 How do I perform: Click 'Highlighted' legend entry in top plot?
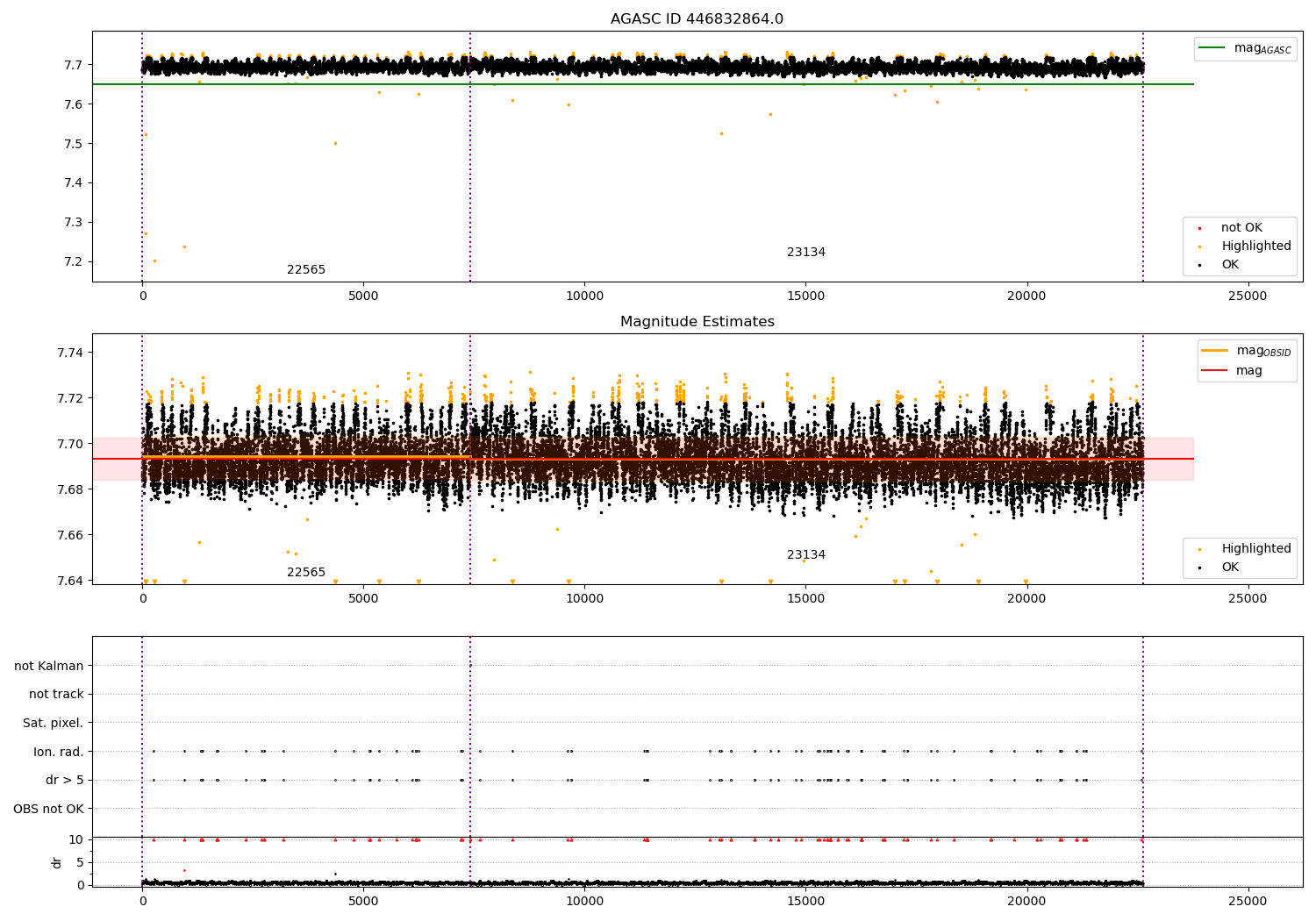(x=1256, y=246)
